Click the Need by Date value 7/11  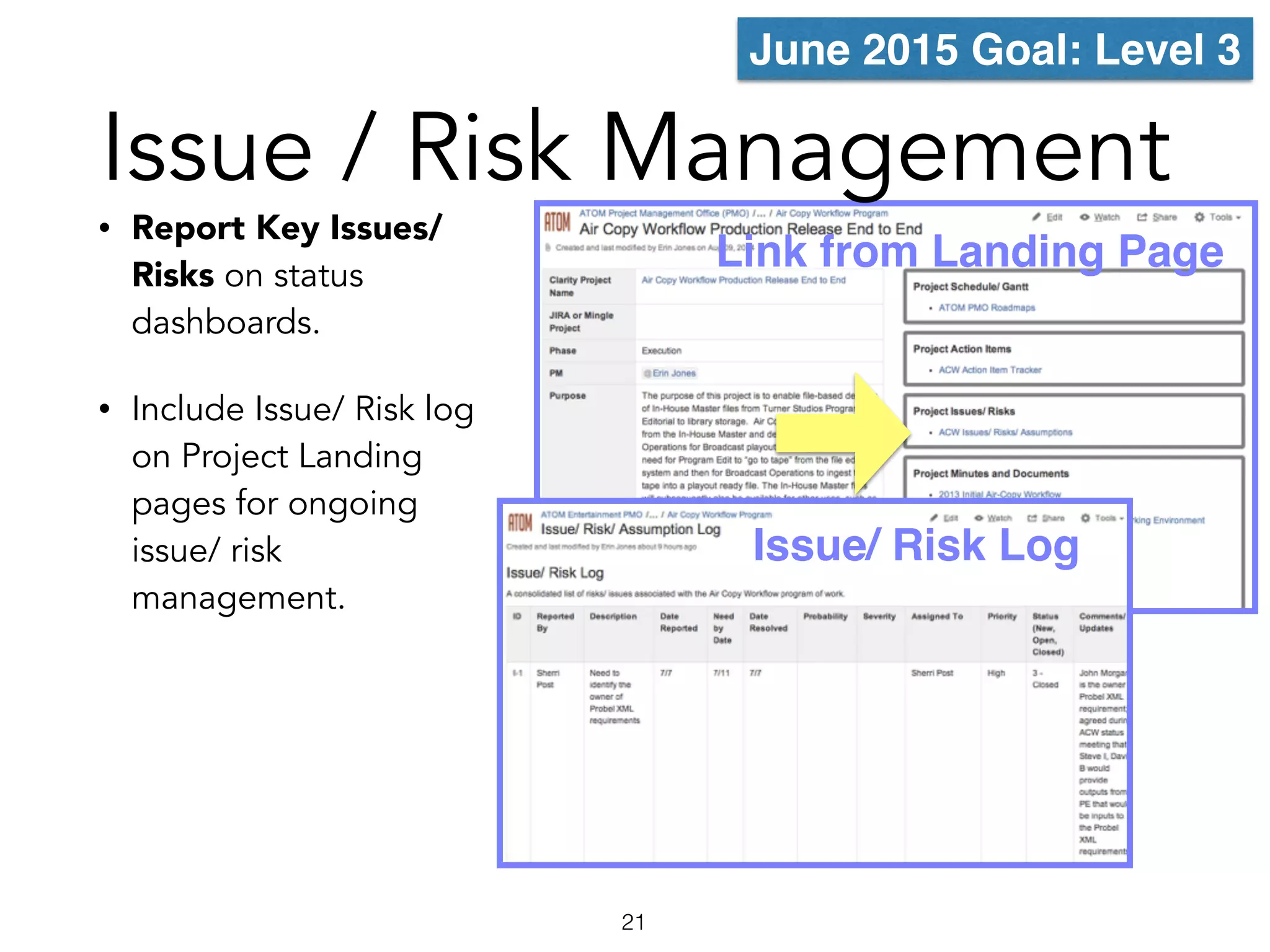[x=721, y=673]
